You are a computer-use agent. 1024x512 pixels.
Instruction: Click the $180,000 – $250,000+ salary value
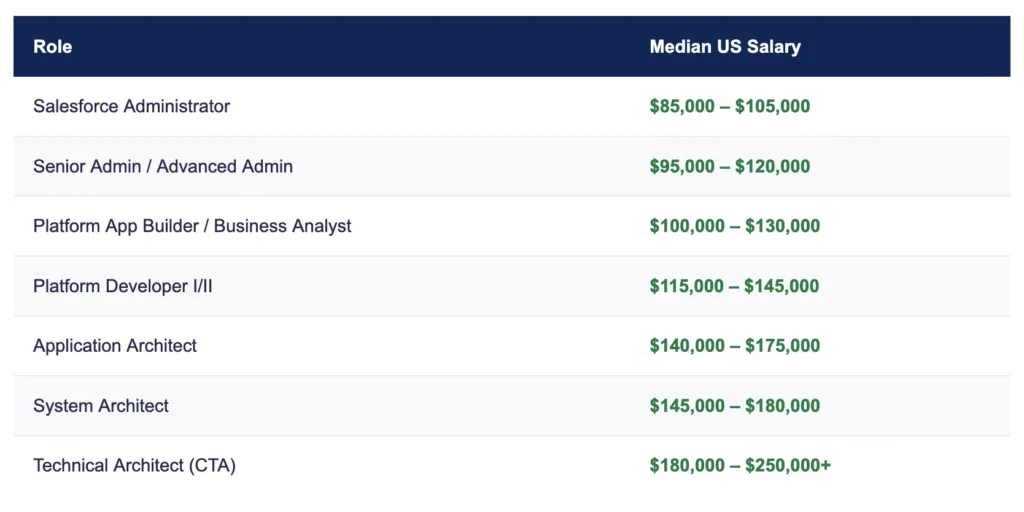(x=740, y=465)
